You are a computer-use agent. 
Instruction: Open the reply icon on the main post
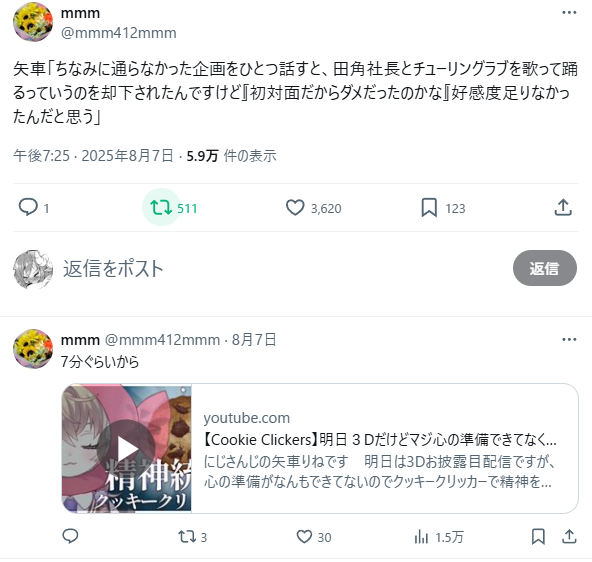(x=28, y=207)
